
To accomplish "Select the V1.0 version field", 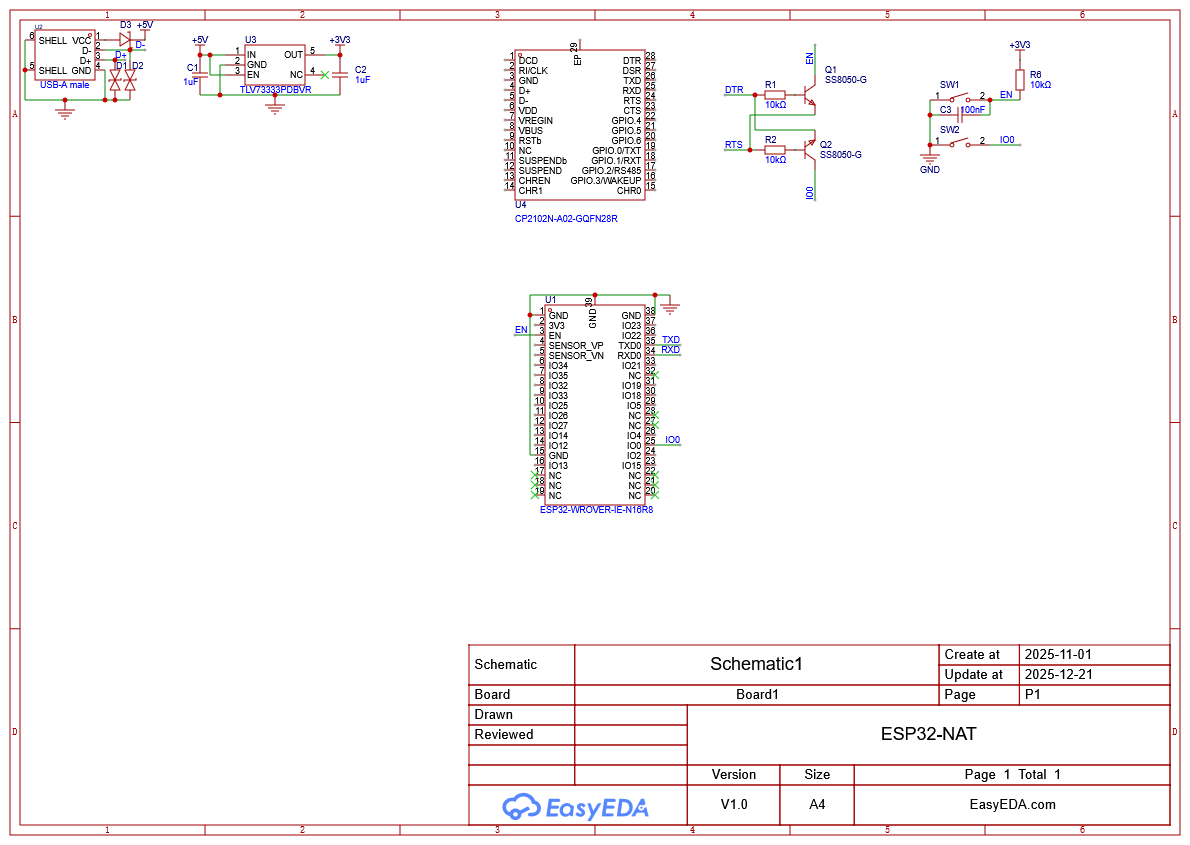I will 734,804.
